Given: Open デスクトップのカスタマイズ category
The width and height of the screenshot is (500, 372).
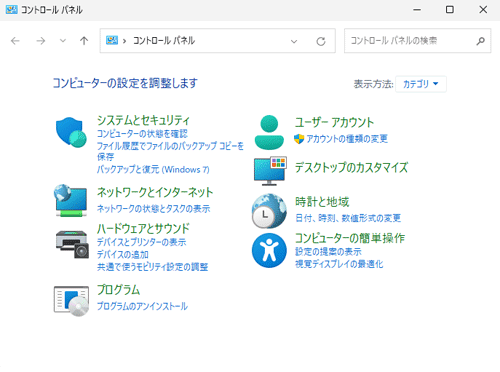Looking at the screenshot, I should [352, 167].
